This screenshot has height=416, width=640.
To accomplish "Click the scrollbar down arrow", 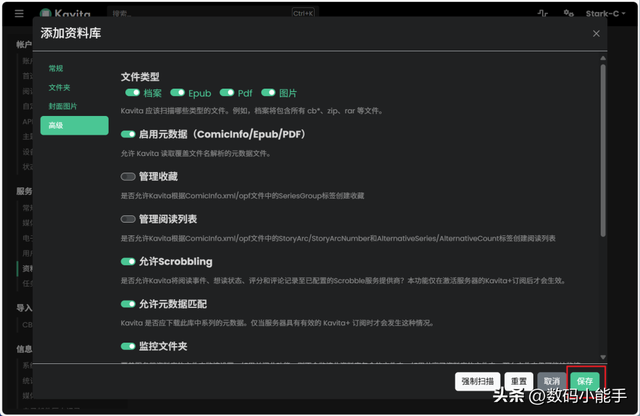I will click(x=603, y=357).
